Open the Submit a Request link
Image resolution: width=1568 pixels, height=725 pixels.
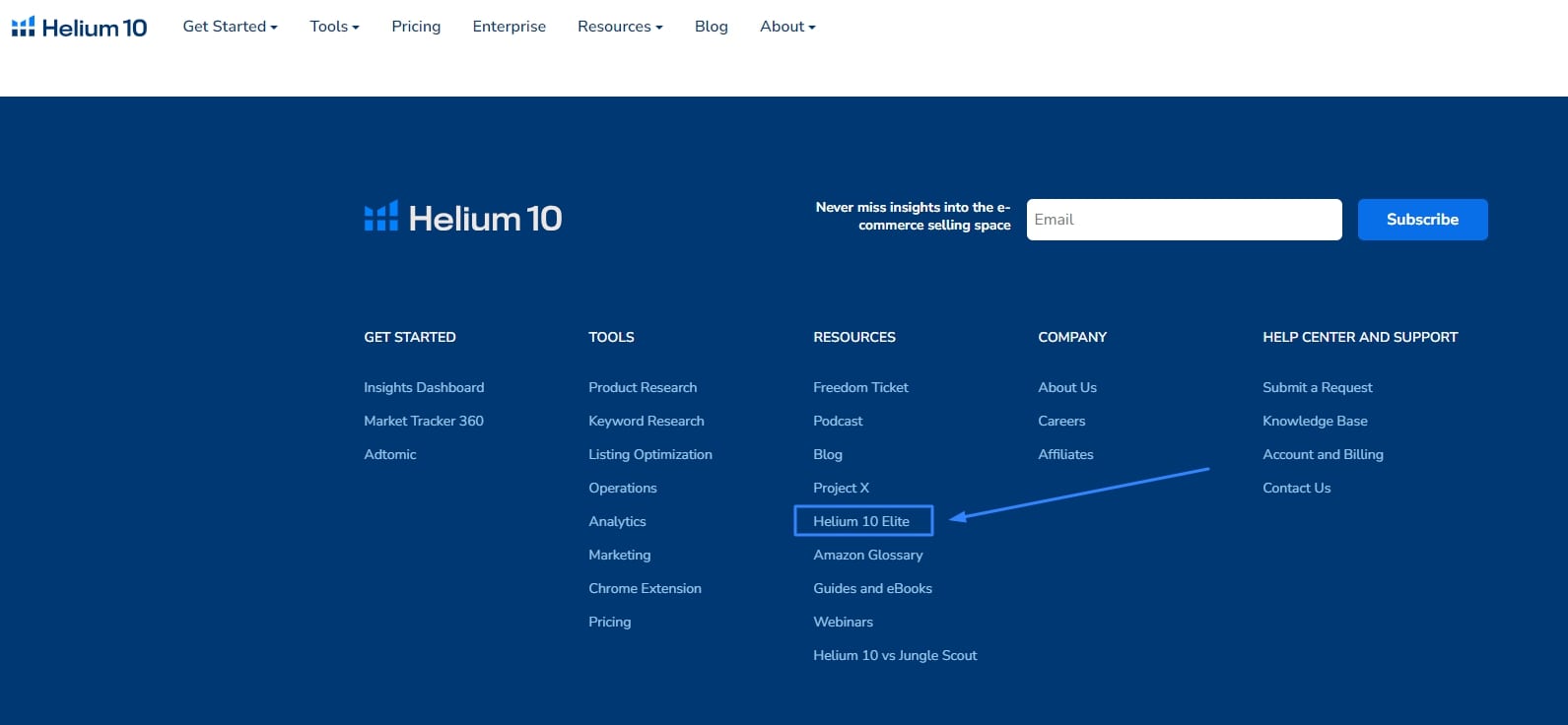pyautogui.click(x=1318, y=387)
